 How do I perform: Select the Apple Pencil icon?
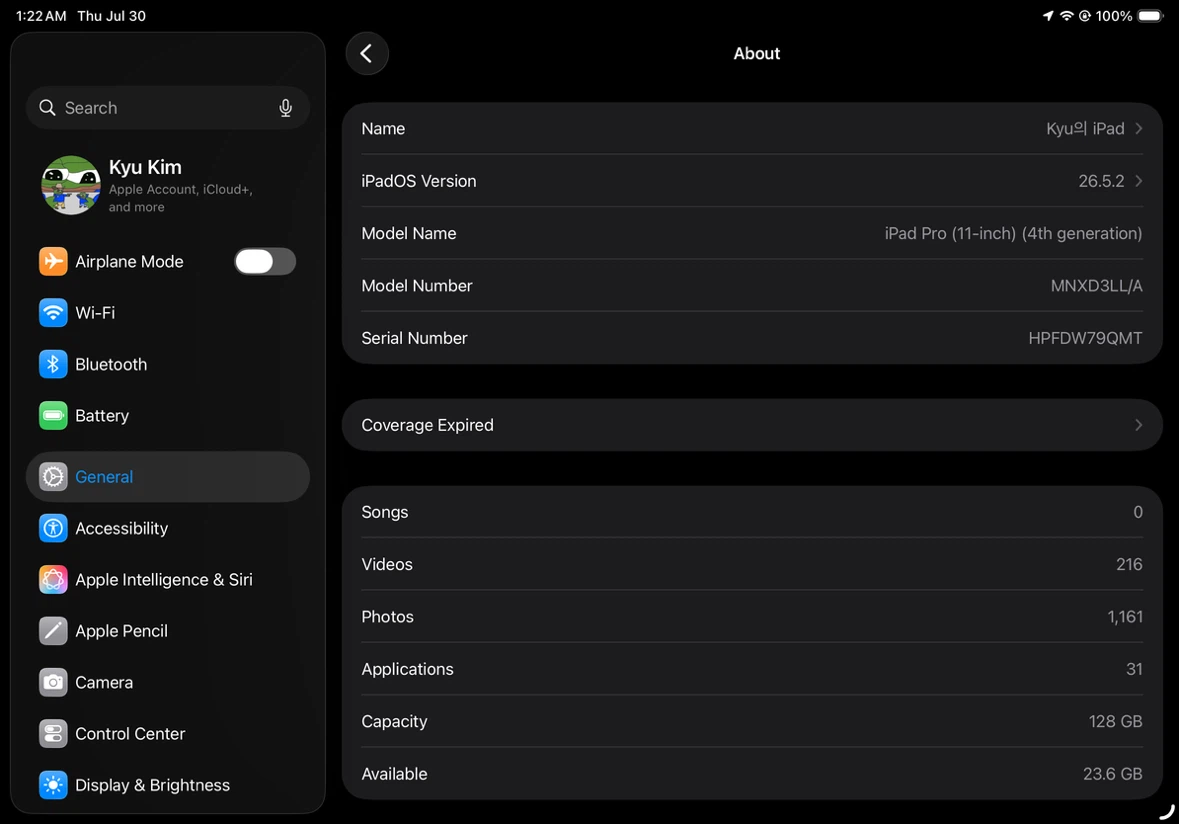pos(53,631)
